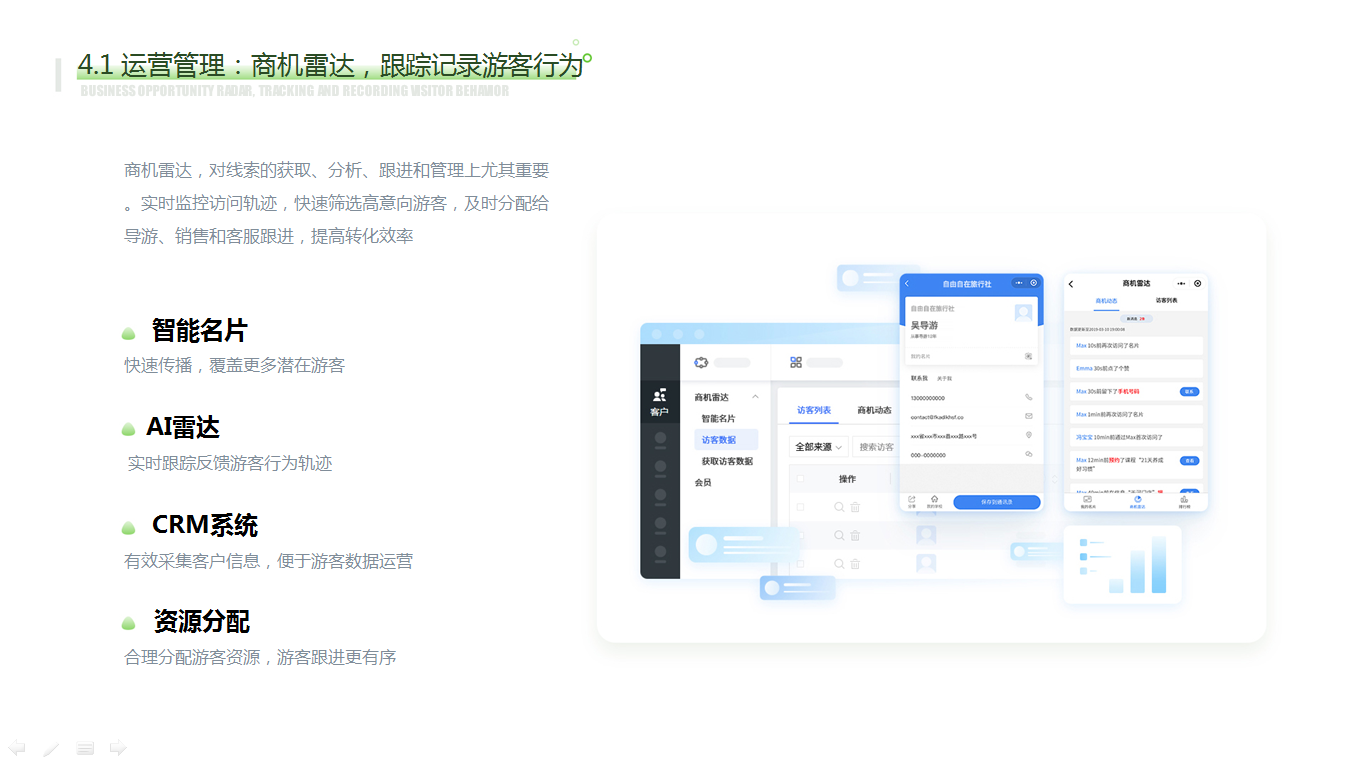Advance to next slide with the right arrow
This screenshot has height=768, width=1366.
pyautogui.click(x=118, y=748)
